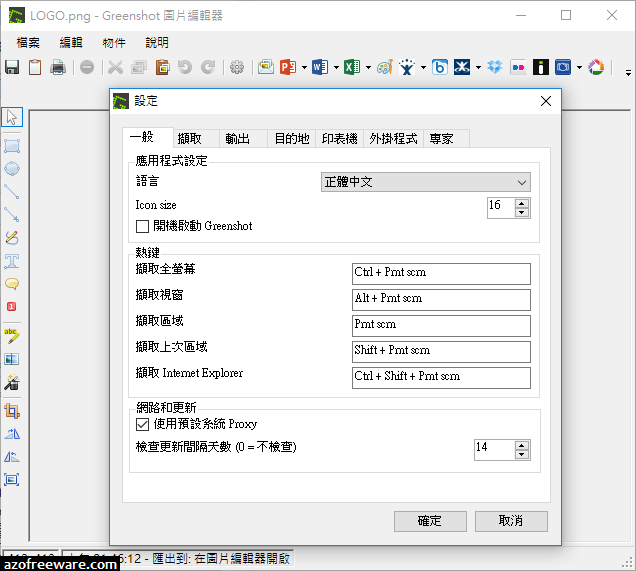This screenshot has height=571, width=636.
Task: Copy image to clipboard using the clipboard icon
Action: [35, 67]
